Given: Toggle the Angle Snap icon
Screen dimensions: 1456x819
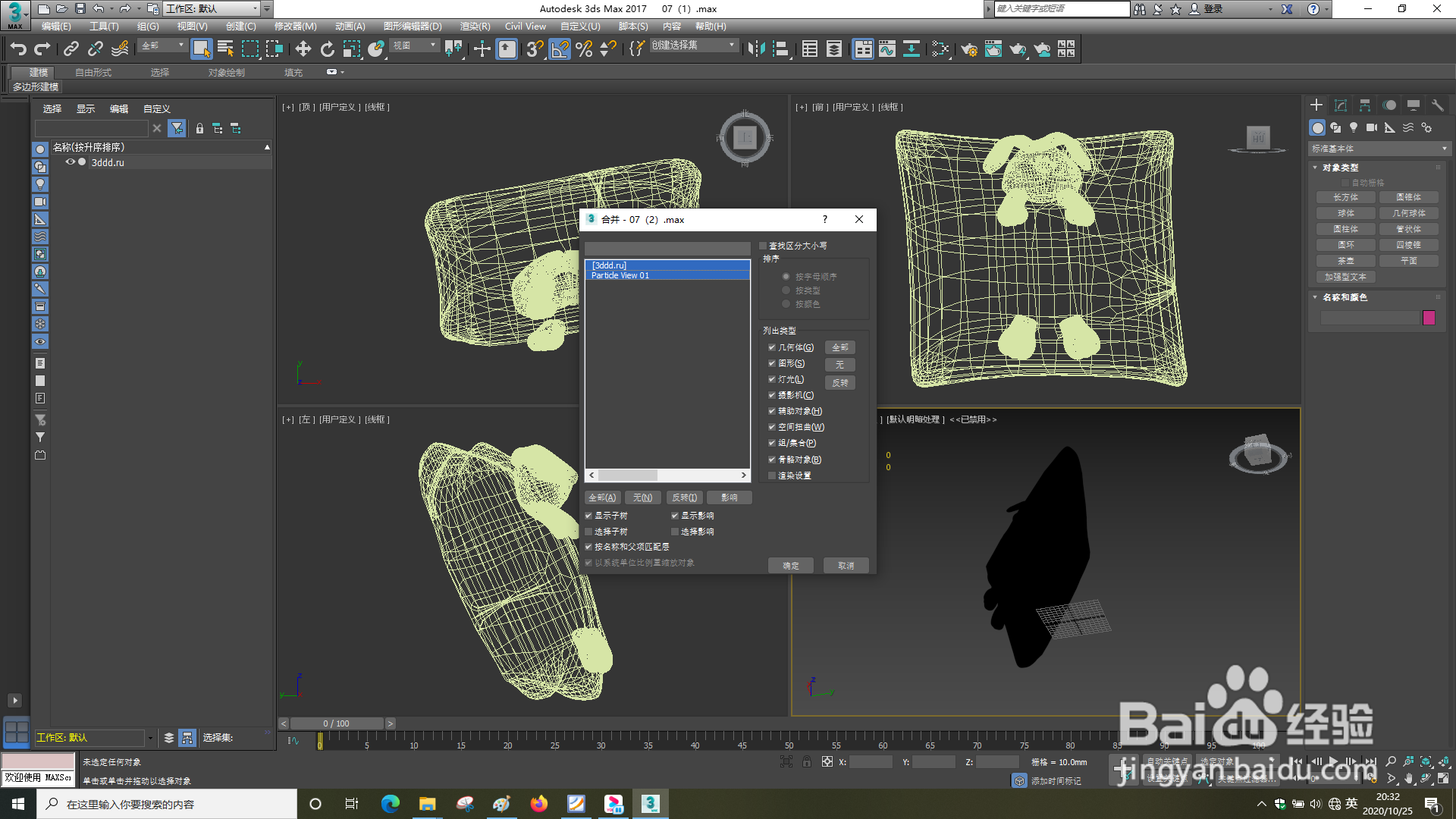Looking at the screenshot, I should [x=559, y=49].
